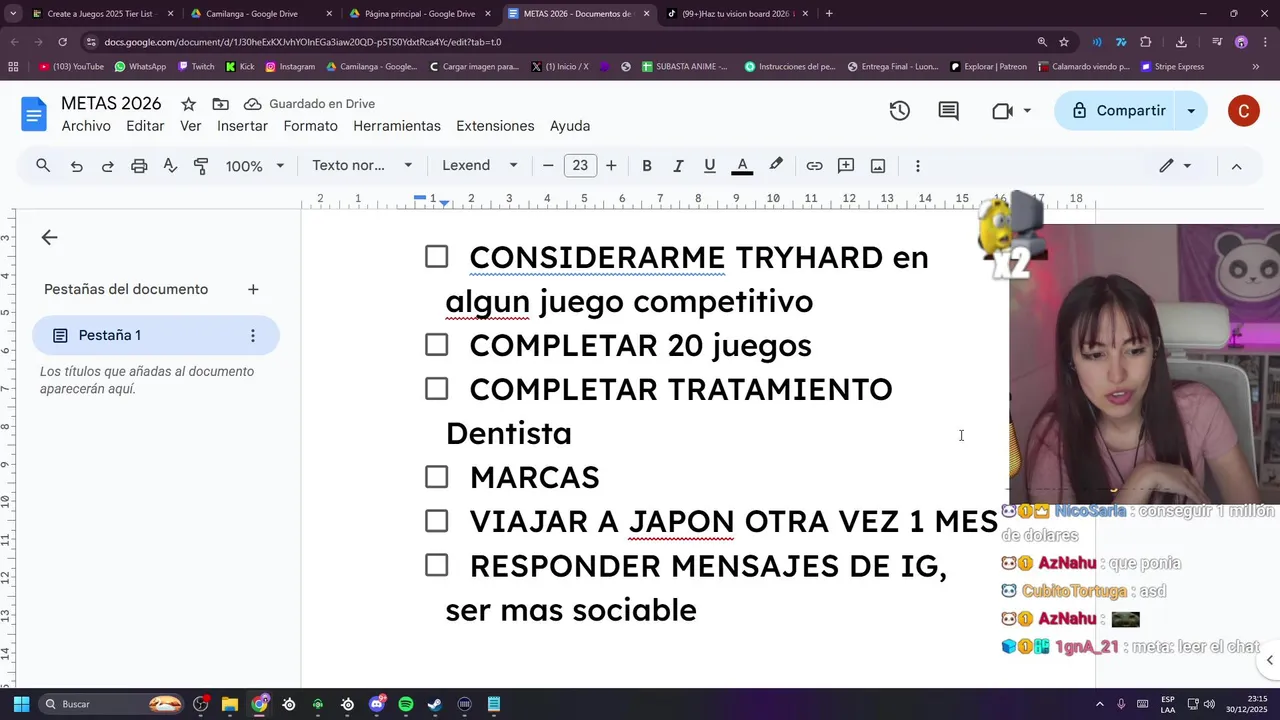Check CONSIDERARME TRYHARD checkbox
Screen dimensions: 1280x720
coord(436,257)
